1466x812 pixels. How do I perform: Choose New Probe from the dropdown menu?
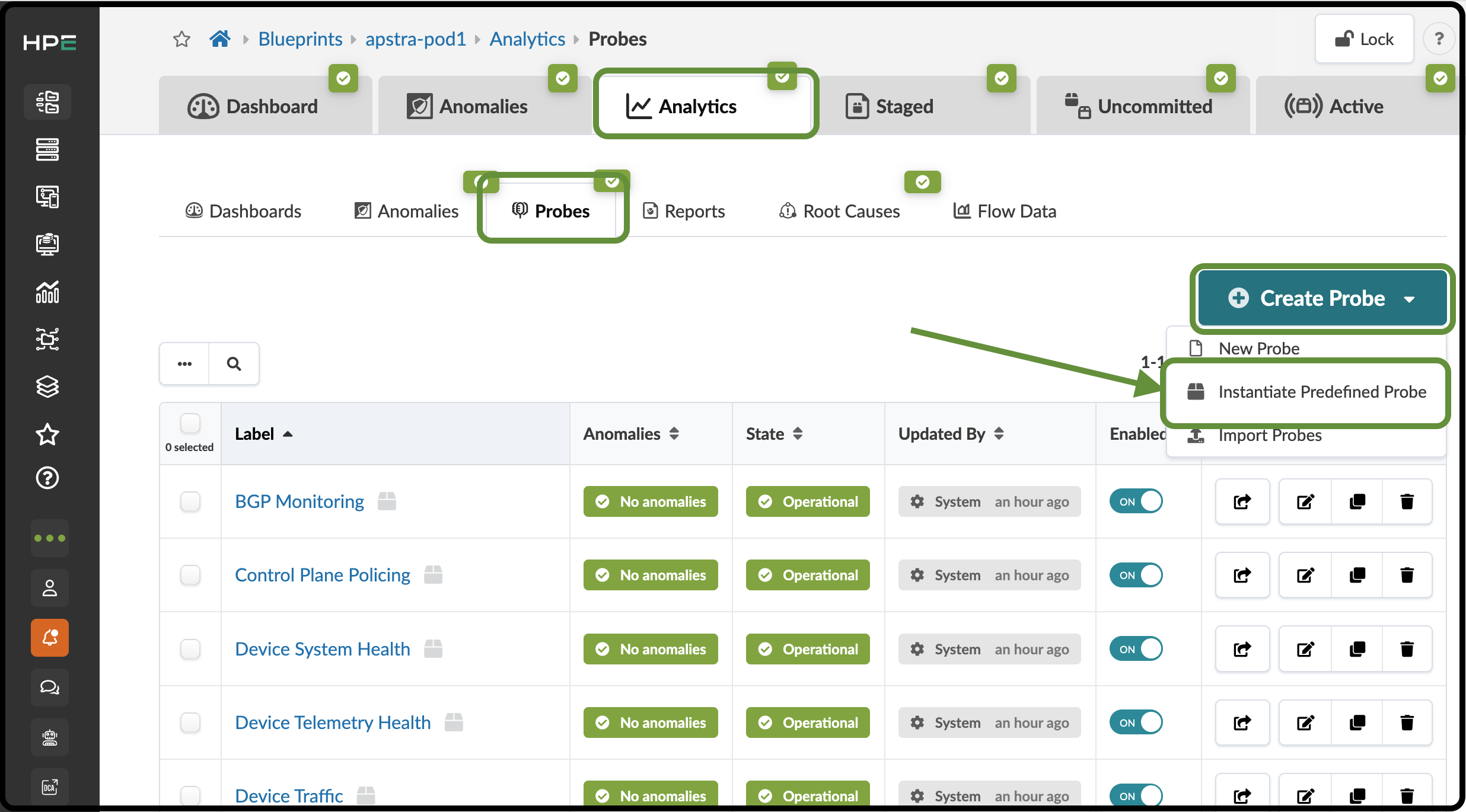[x=1306, y=349]
